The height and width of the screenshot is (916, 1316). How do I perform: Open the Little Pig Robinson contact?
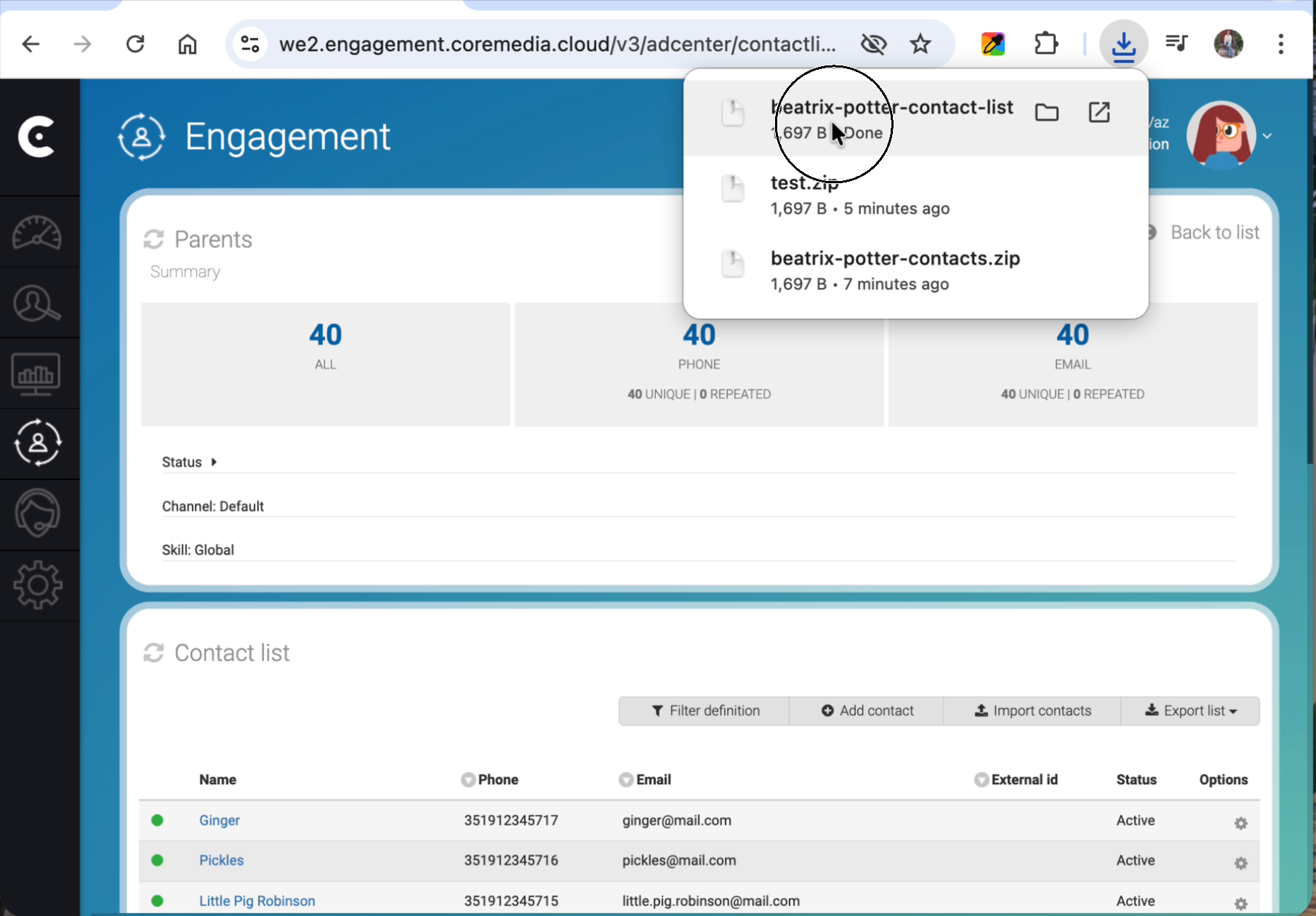[x=257, y=901]
